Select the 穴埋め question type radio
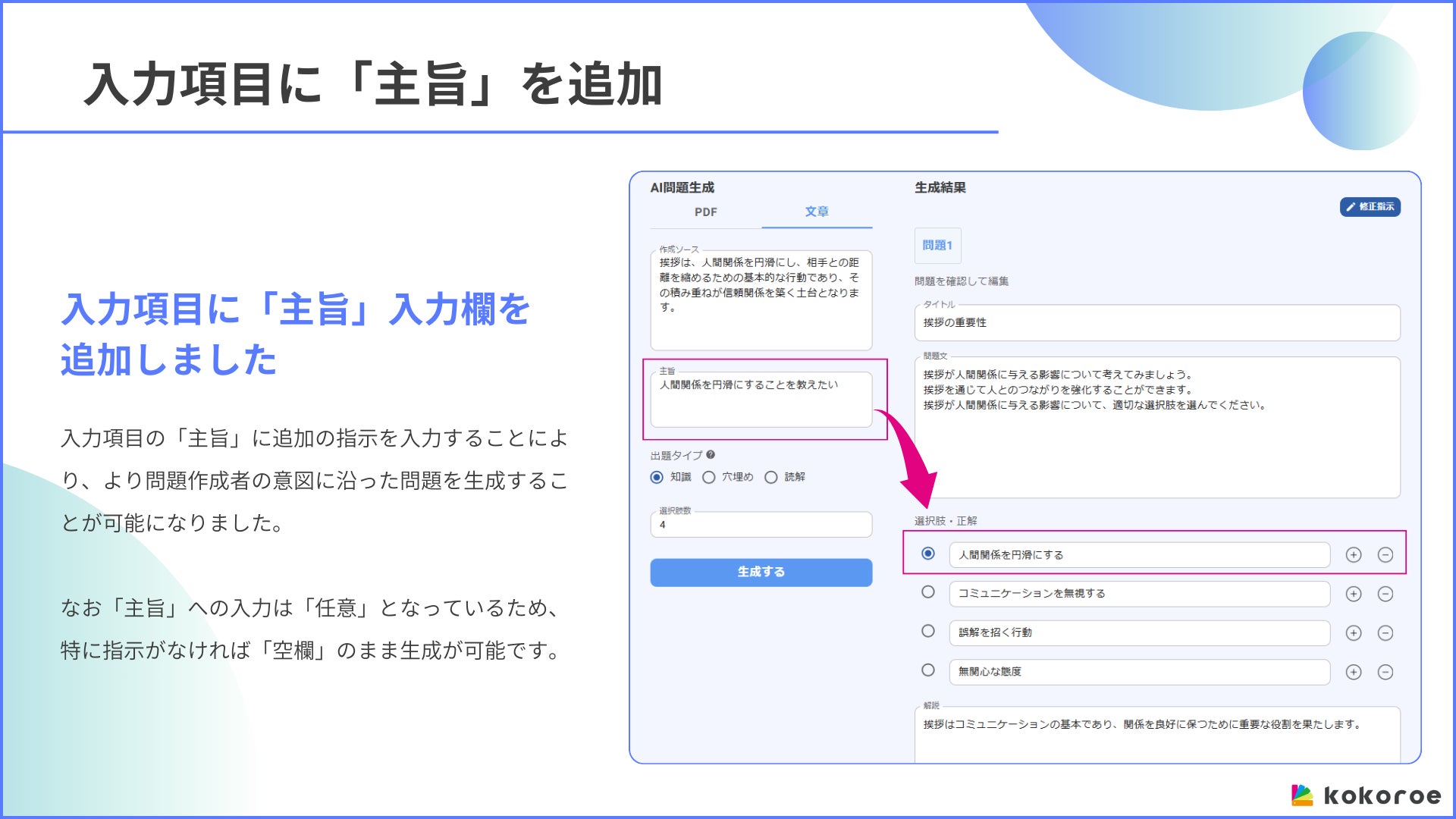Viewport: 1456px width, 819px height. pos(709,477)
